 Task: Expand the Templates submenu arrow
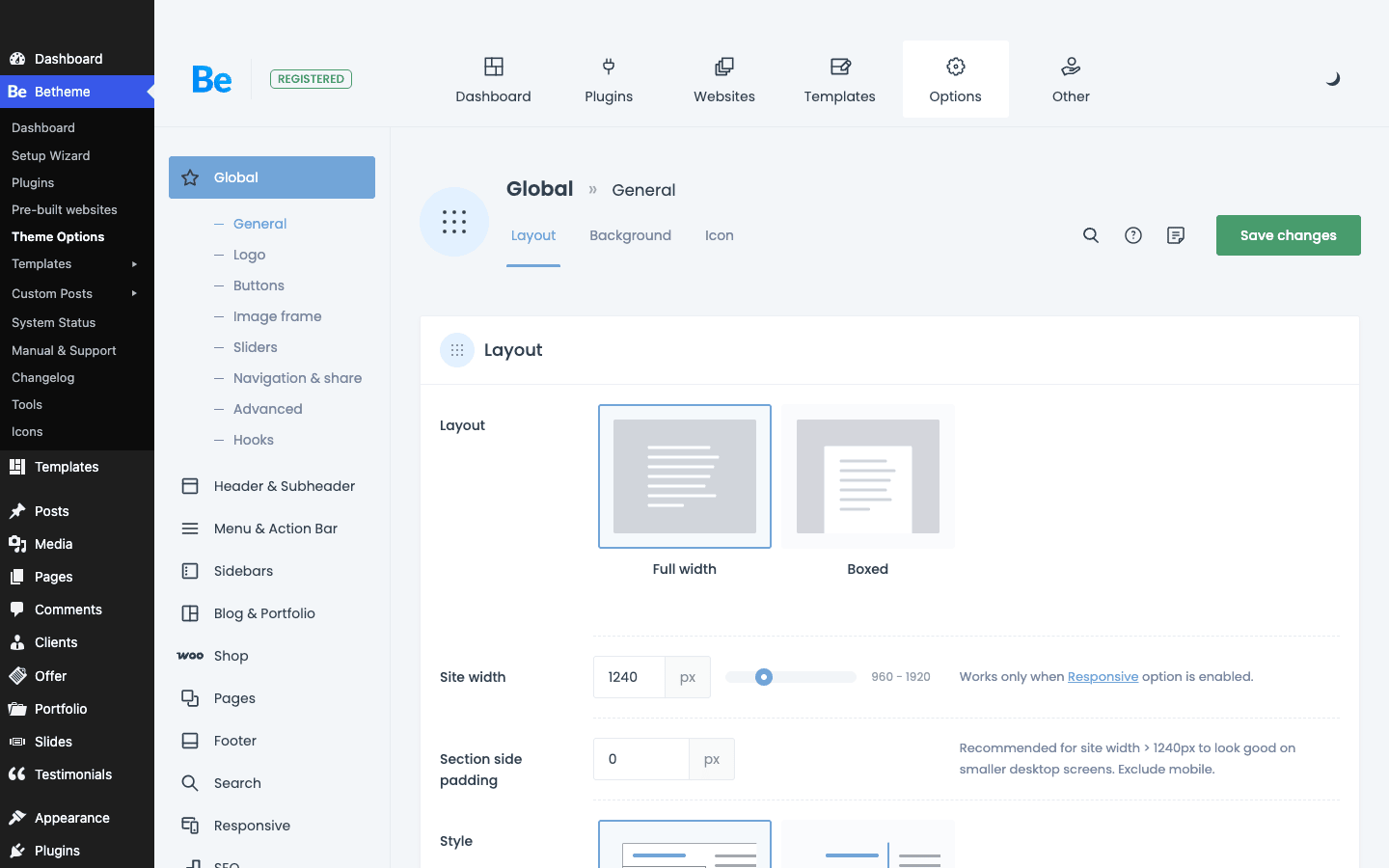pos(134,264)
